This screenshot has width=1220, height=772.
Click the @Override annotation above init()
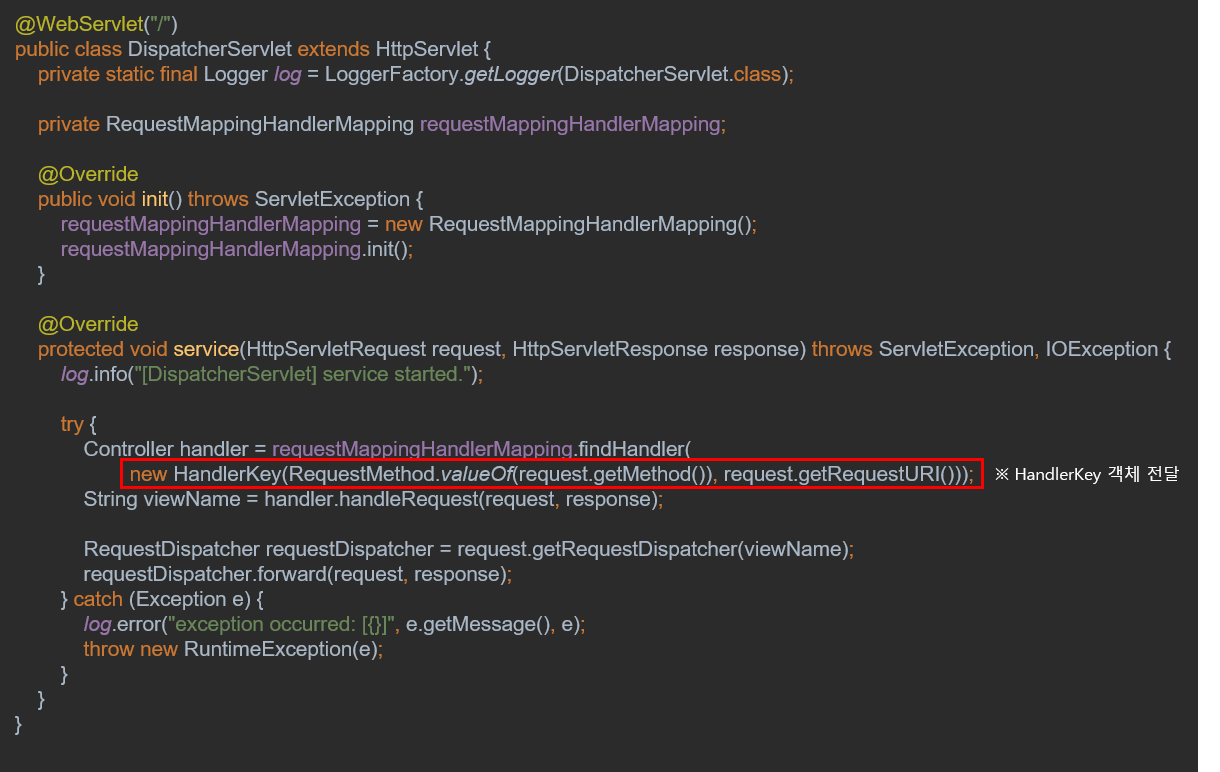coord(88,174)
